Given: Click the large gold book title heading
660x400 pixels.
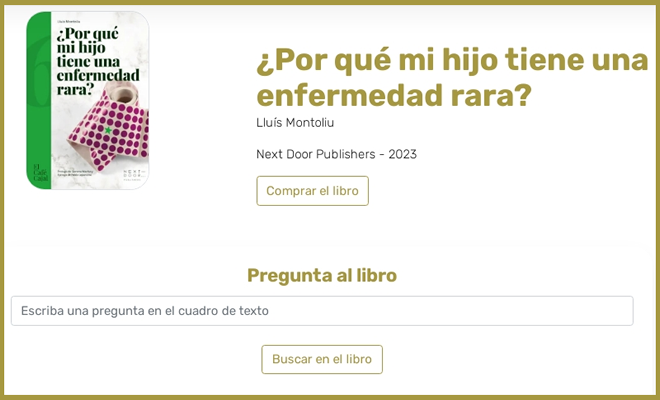Looking at the screenshot, I should (452, 77).
